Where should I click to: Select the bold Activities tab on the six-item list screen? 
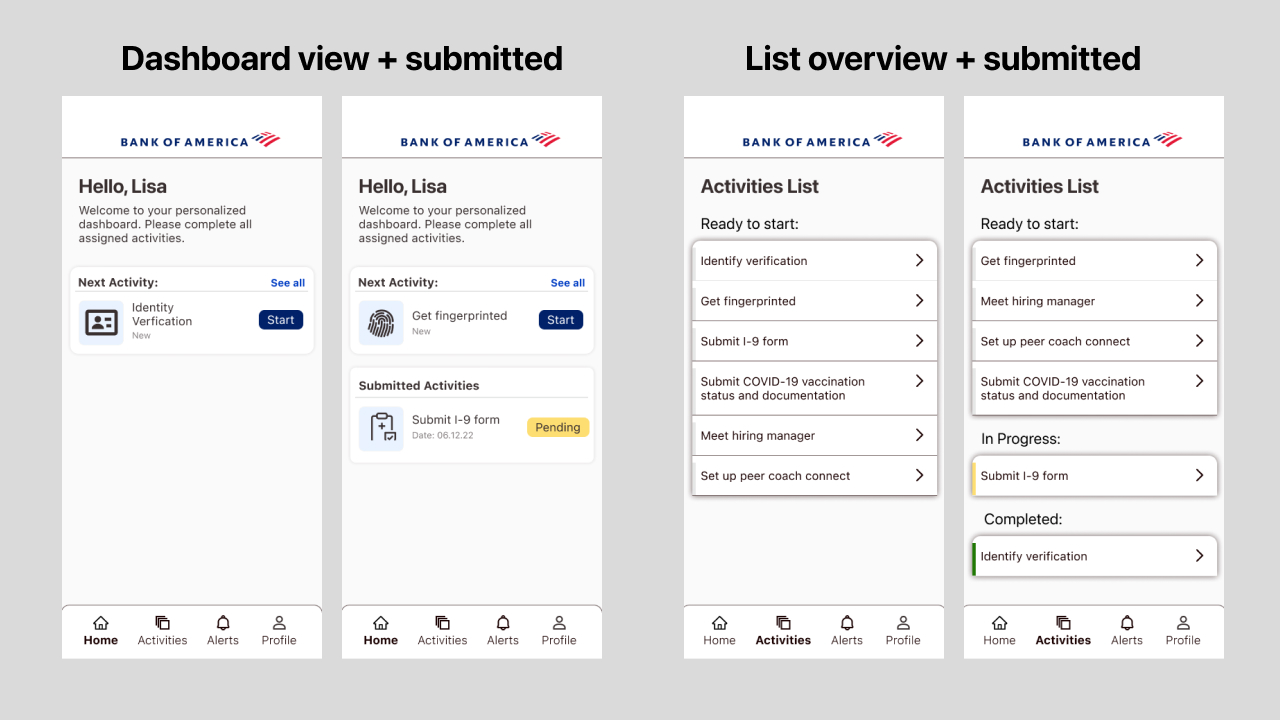[783, 631]
